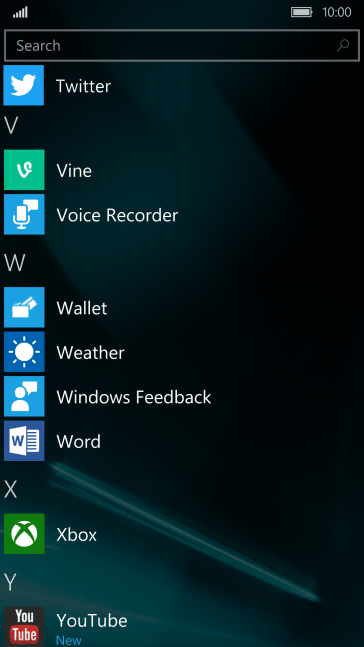This screenshot has width=364, height=647.
Task: Open the Word app icon
Action: pos(24,441)
